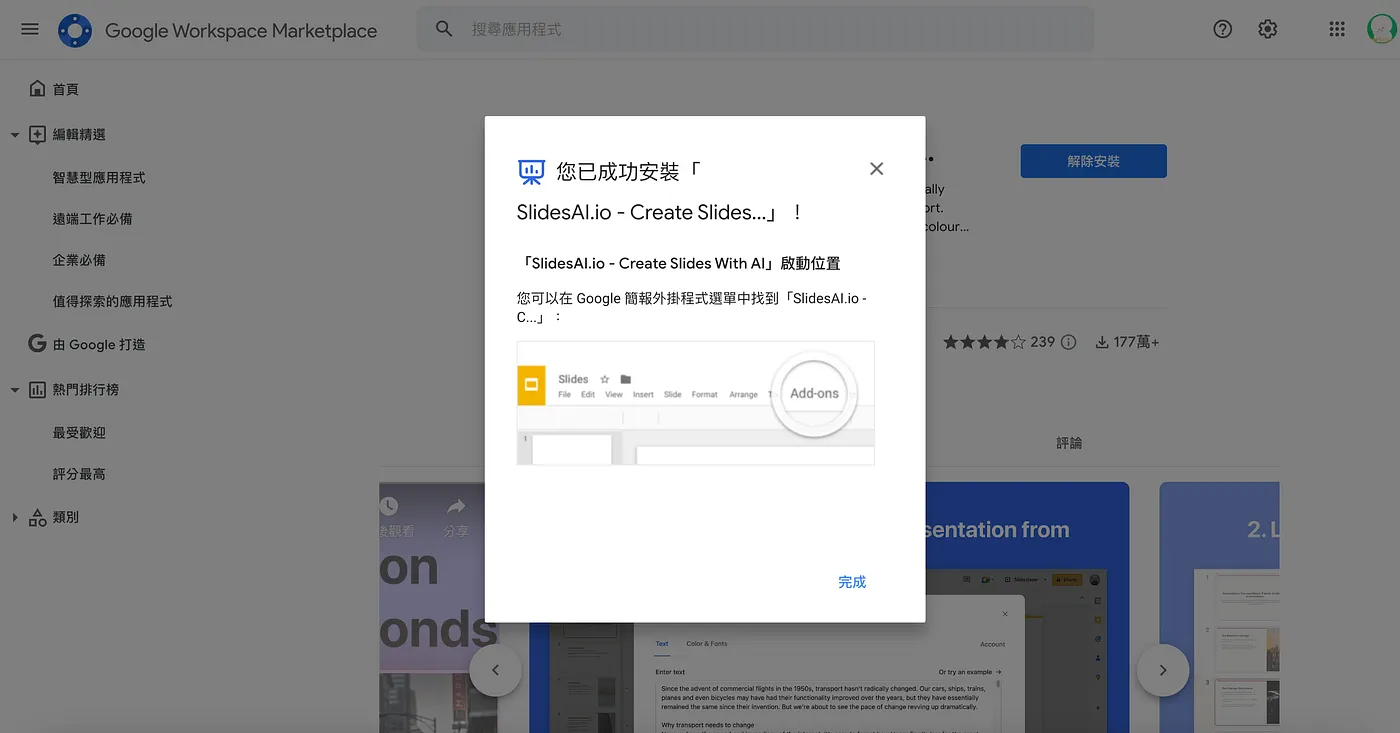Click the Google Workspace Marketplace logo

pyautogui.click(x=75, y=30)
